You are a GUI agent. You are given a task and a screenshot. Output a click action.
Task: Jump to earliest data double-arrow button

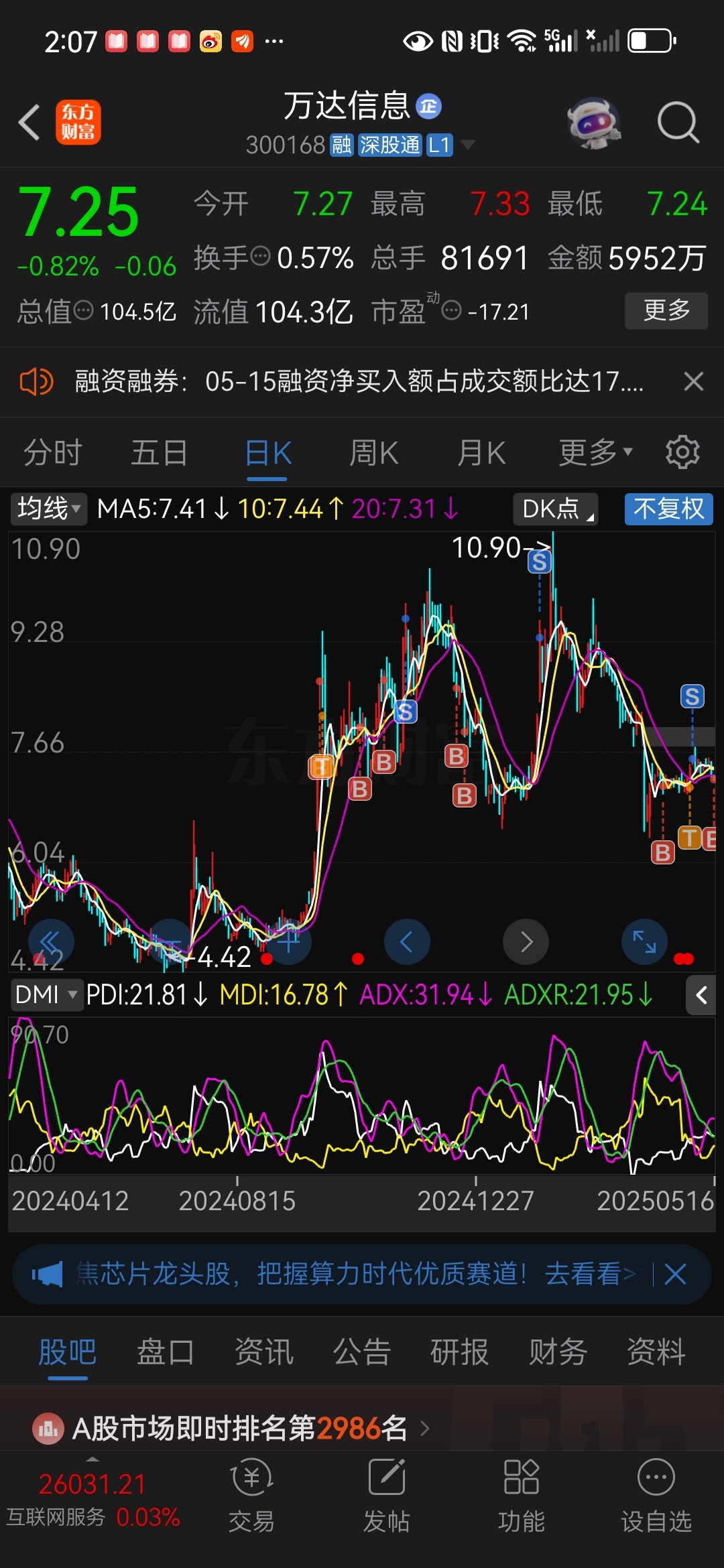click(x=51, y=941)
